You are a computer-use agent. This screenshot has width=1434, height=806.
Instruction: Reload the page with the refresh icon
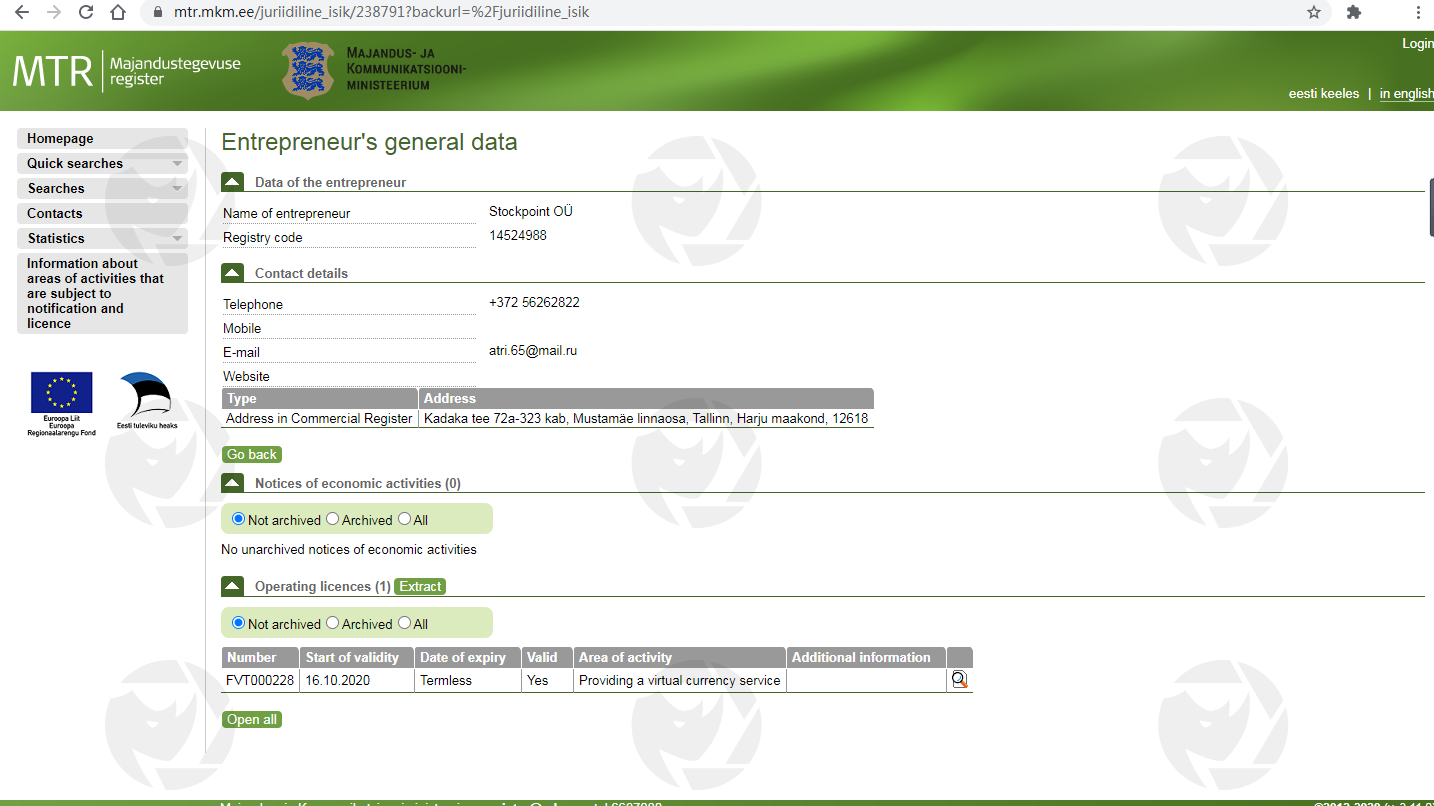click(x=86, y=12)
